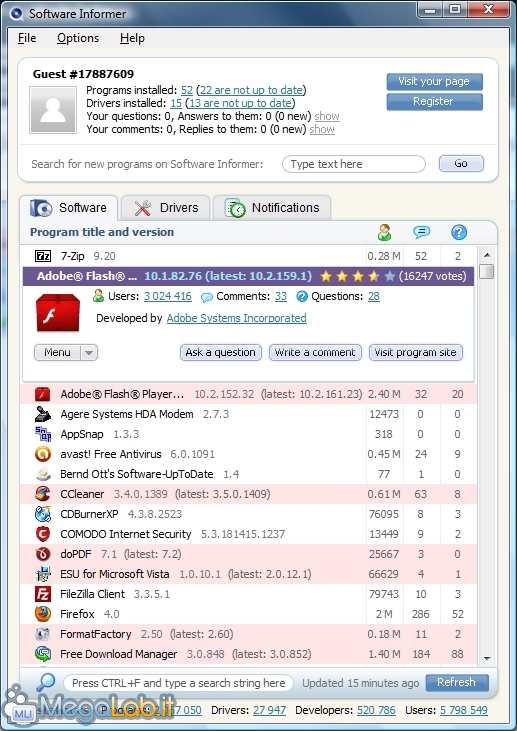
Task: Open the 22 are not up to date link
Action: (251, 90)
